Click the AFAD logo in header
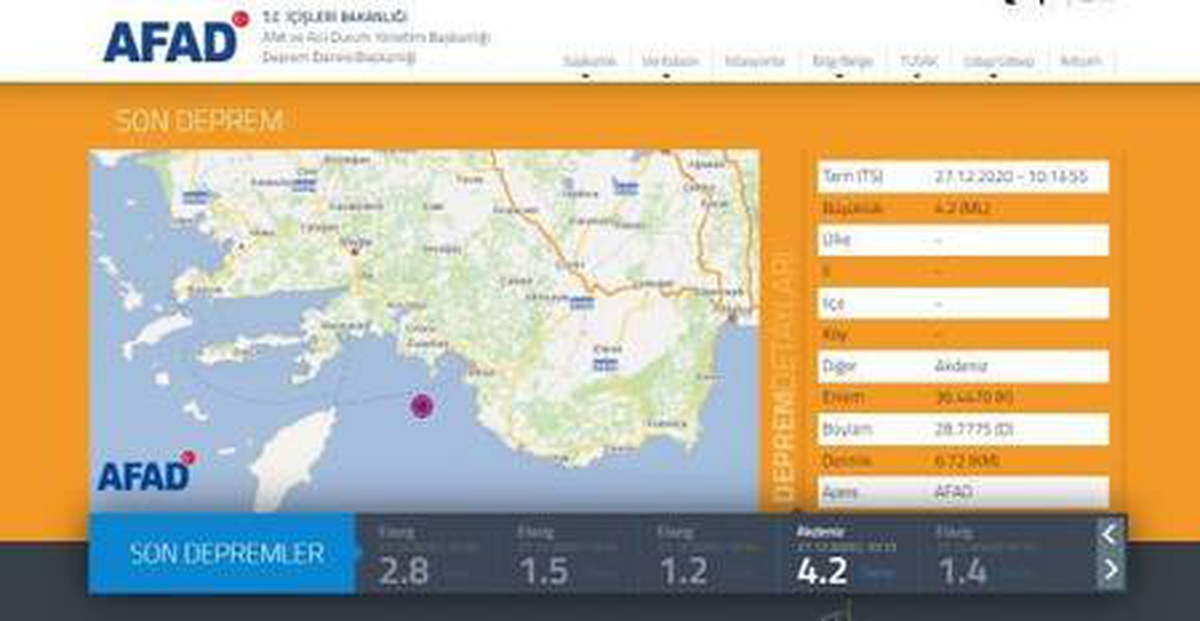 click(x=176, y=38)
